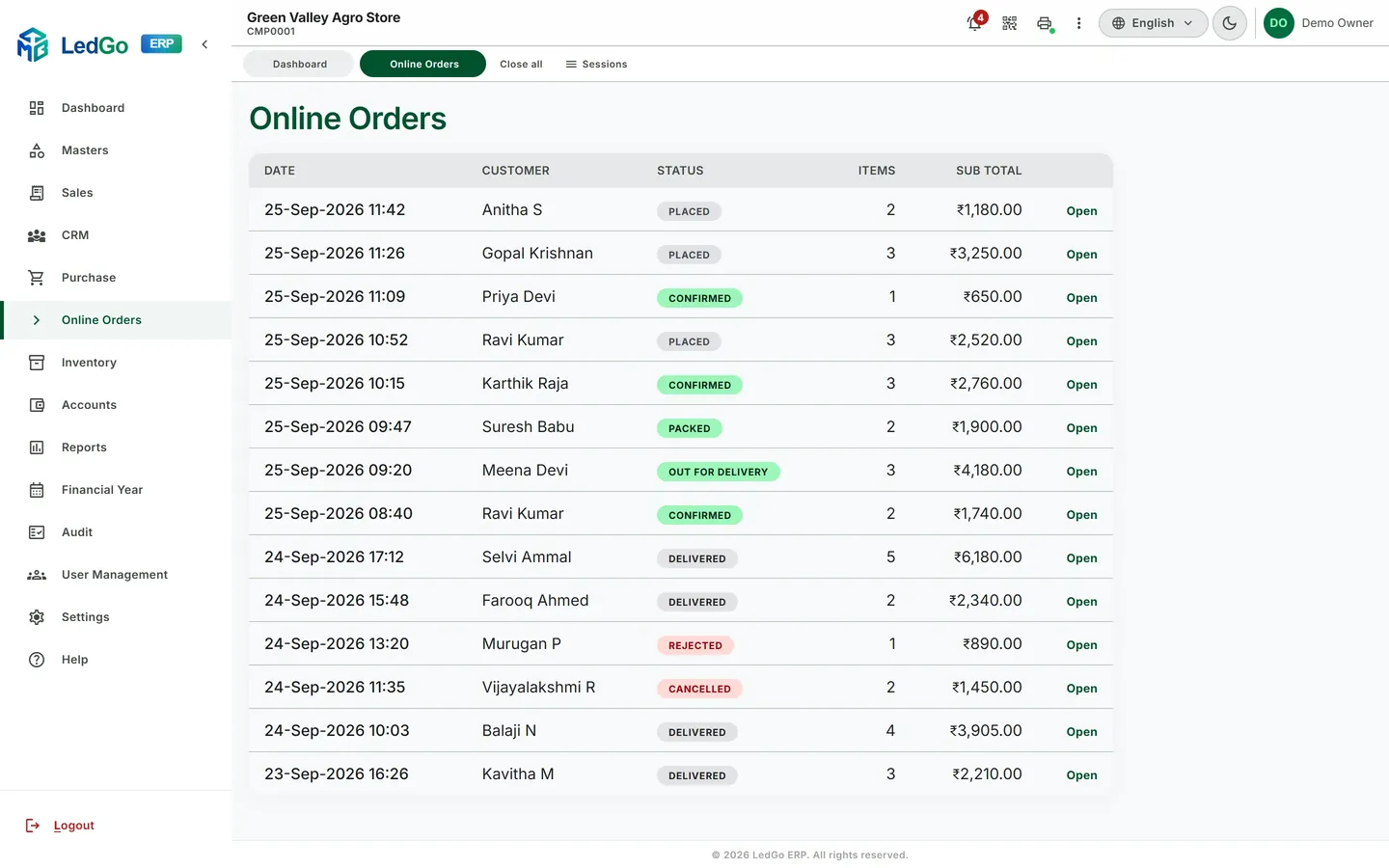Open Murugan P's rejected order
The height and width of the screenshot is (868, 1389).
click(1081, 645)
